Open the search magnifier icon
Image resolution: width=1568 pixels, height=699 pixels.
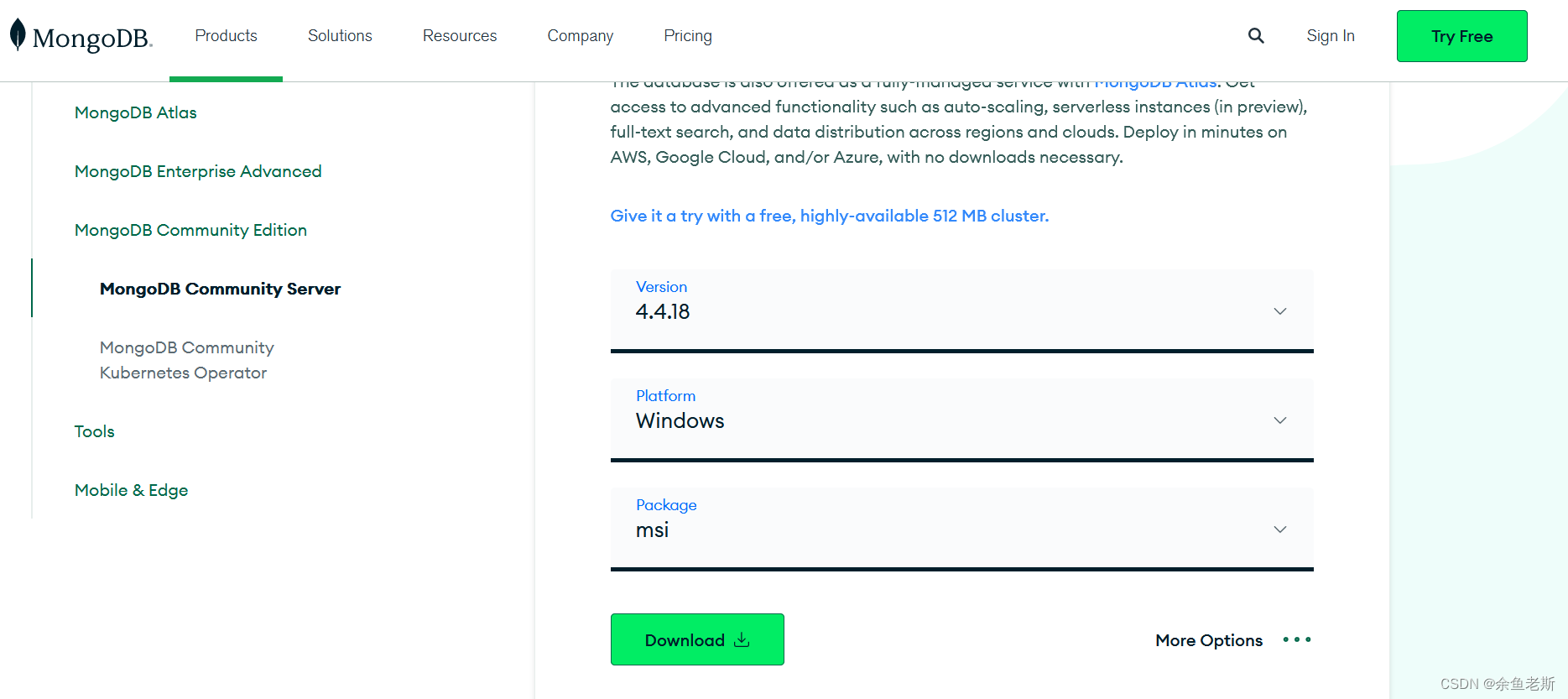(1255, 35)
